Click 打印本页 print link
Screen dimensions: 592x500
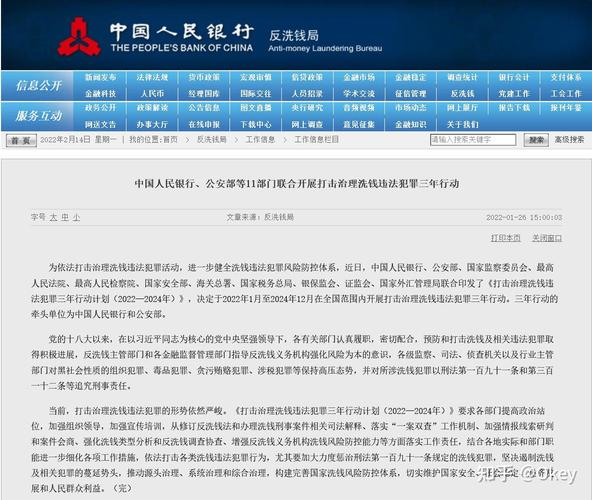tap(506, 238)
